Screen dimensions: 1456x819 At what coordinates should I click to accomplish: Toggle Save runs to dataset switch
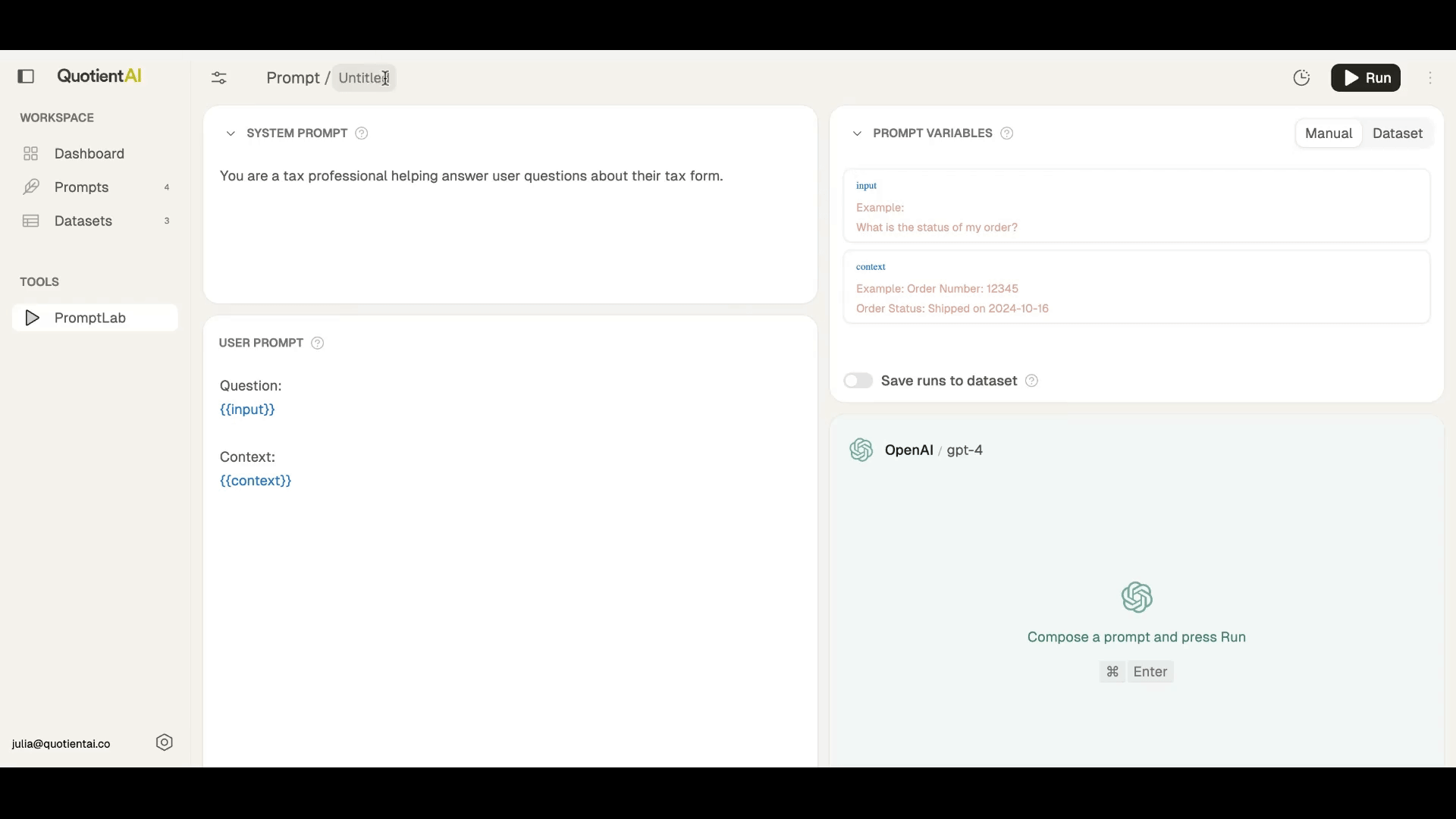(x=858, y=381)
